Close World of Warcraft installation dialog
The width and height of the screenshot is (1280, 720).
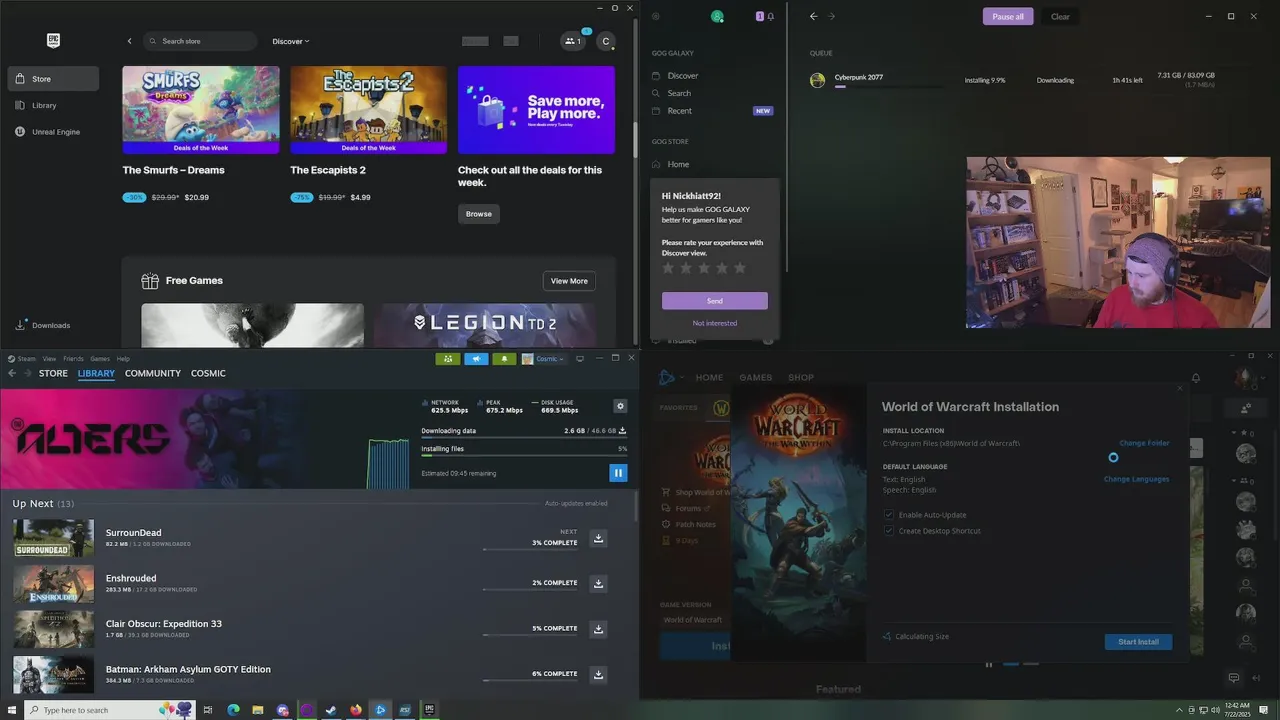pos(1180,388)
